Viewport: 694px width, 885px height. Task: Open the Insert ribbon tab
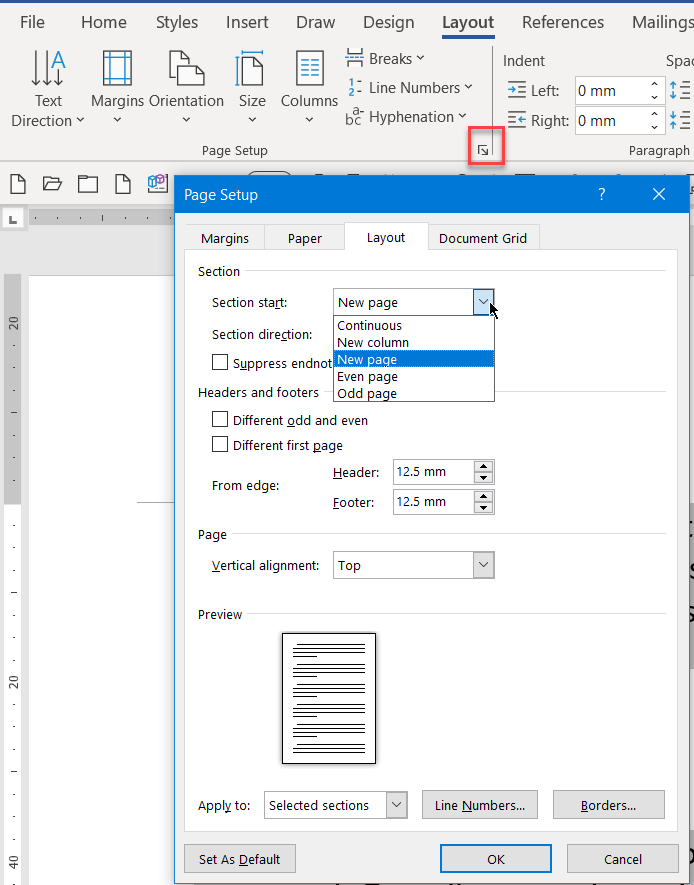click(x=247, y=23)
